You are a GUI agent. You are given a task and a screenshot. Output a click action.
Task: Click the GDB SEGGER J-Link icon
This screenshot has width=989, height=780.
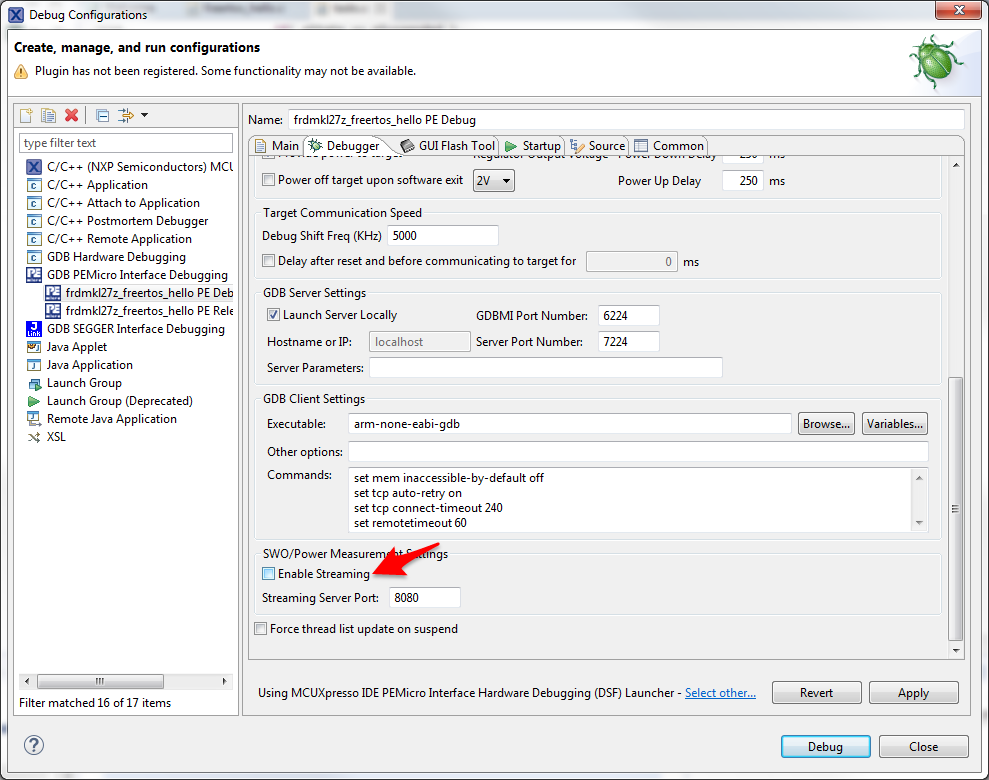34,329
